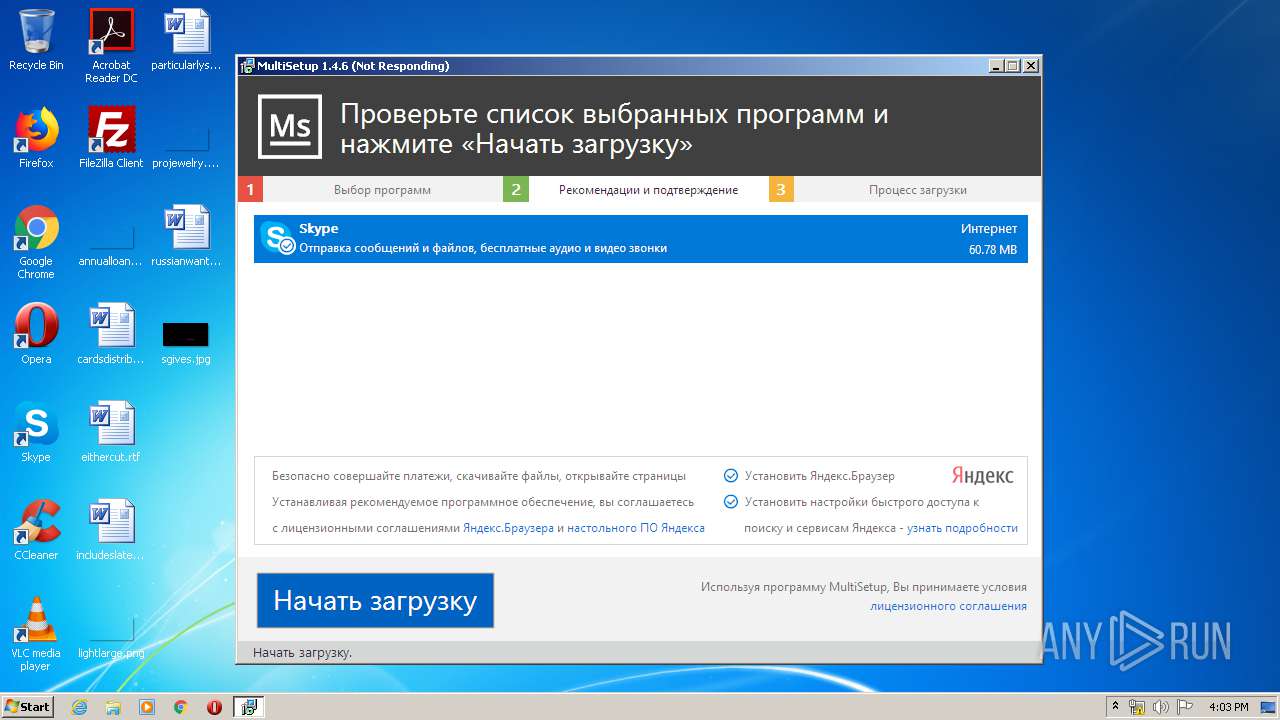
Task: Minimize the MultiSetup window
Action: (996, 66)
